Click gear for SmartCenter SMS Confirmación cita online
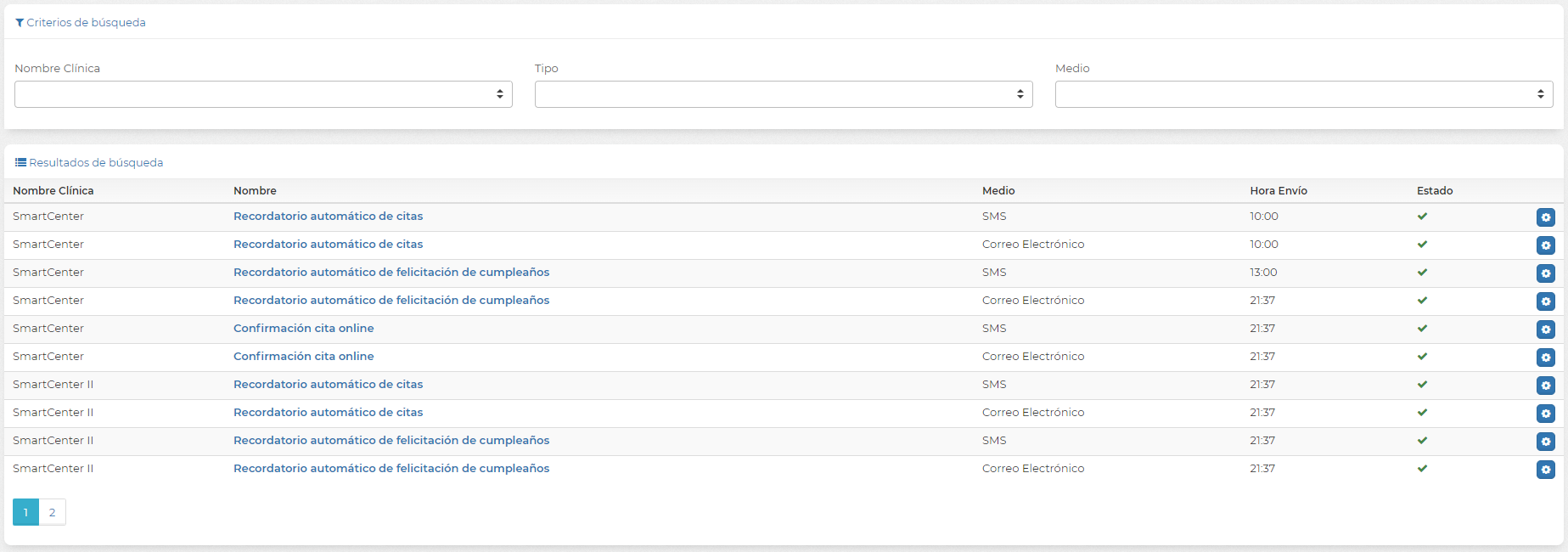Viewport: 1568px width, 552px height. coord(1545,330)
